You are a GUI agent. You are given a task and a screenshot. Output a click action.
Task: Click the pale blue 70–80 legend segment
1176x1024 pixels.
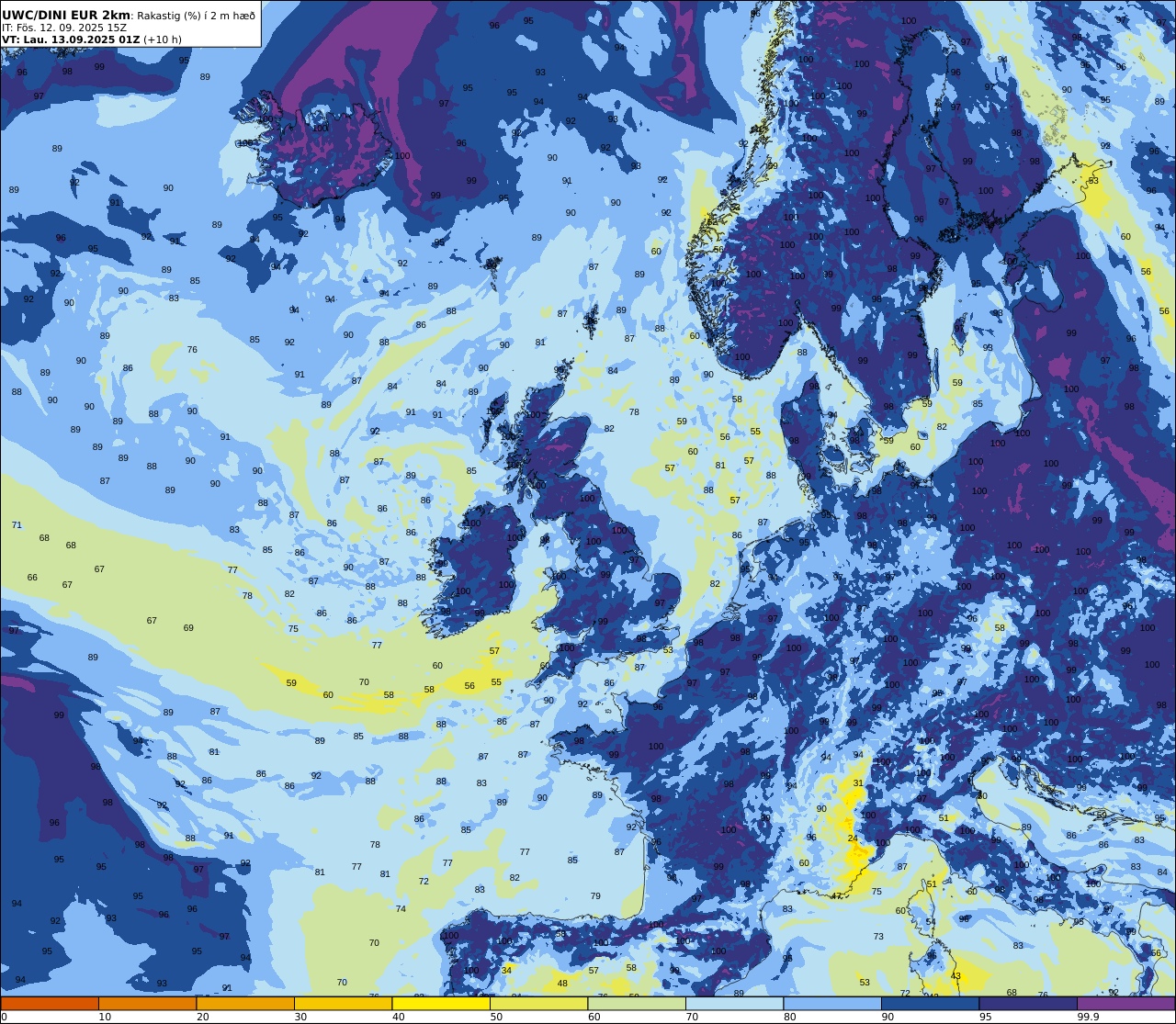coord(734,1004)
